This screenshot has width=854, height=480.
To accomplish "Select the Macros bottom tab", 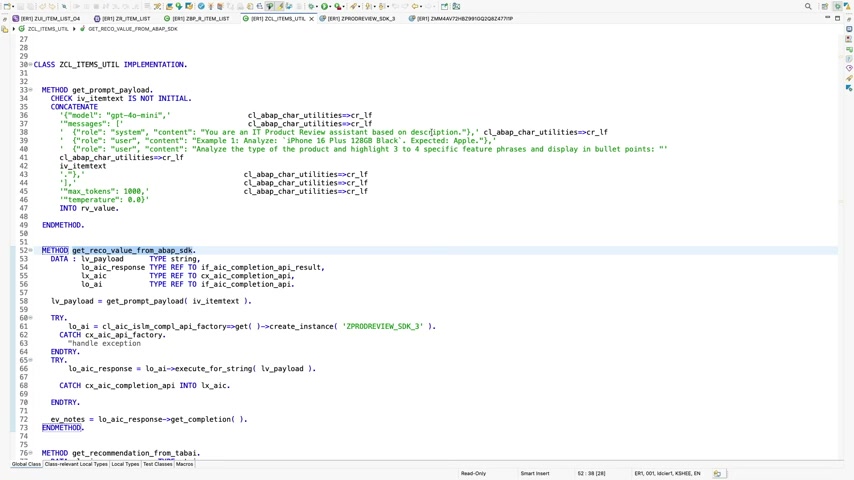I will tap(184, 464).
